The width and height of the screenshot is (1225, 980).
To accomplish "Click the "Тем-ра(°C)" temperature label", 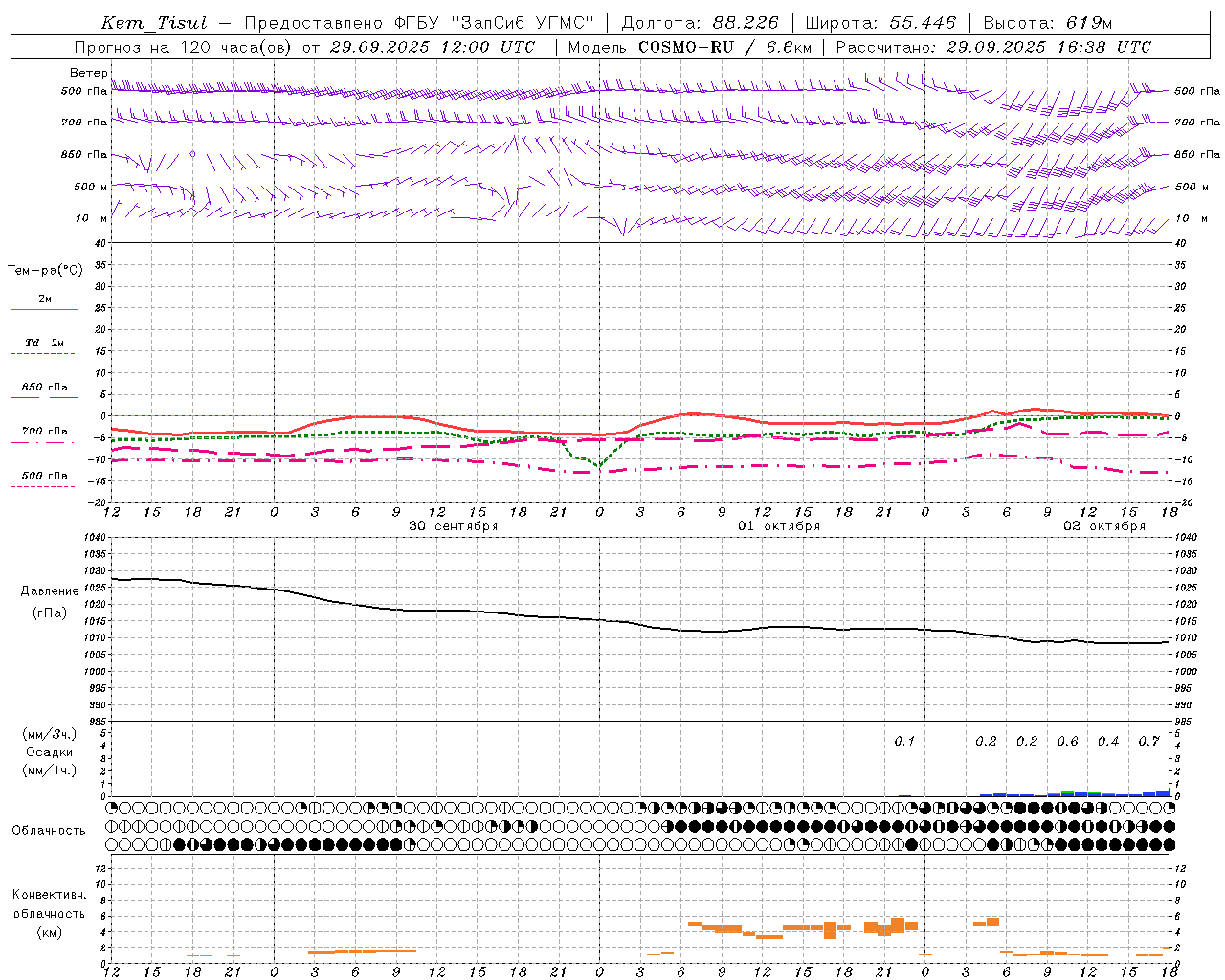I will click(45, 271).
